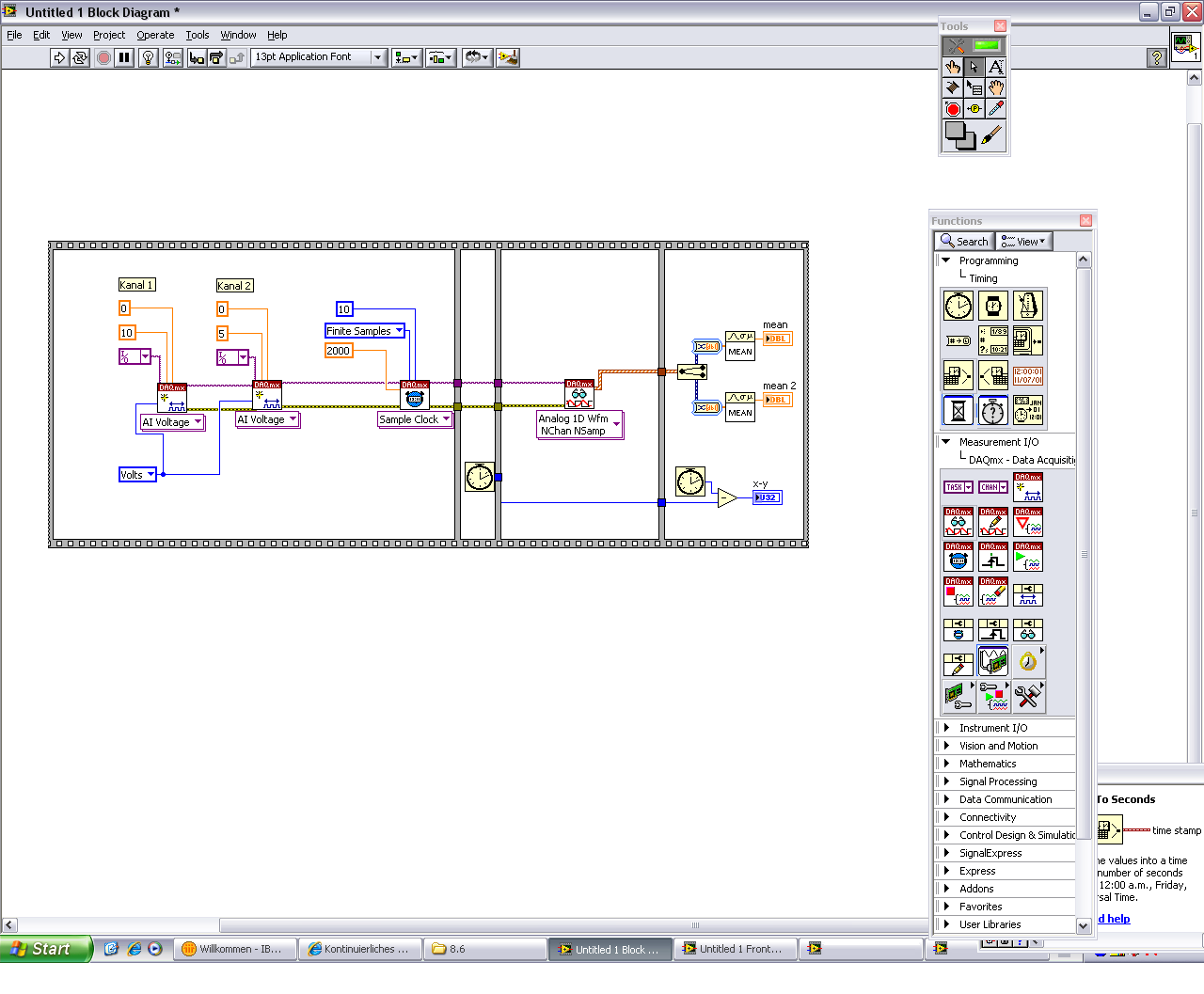Select the Positioning arrow tool
1204x994 pixels.
click(x=974, y=67)
